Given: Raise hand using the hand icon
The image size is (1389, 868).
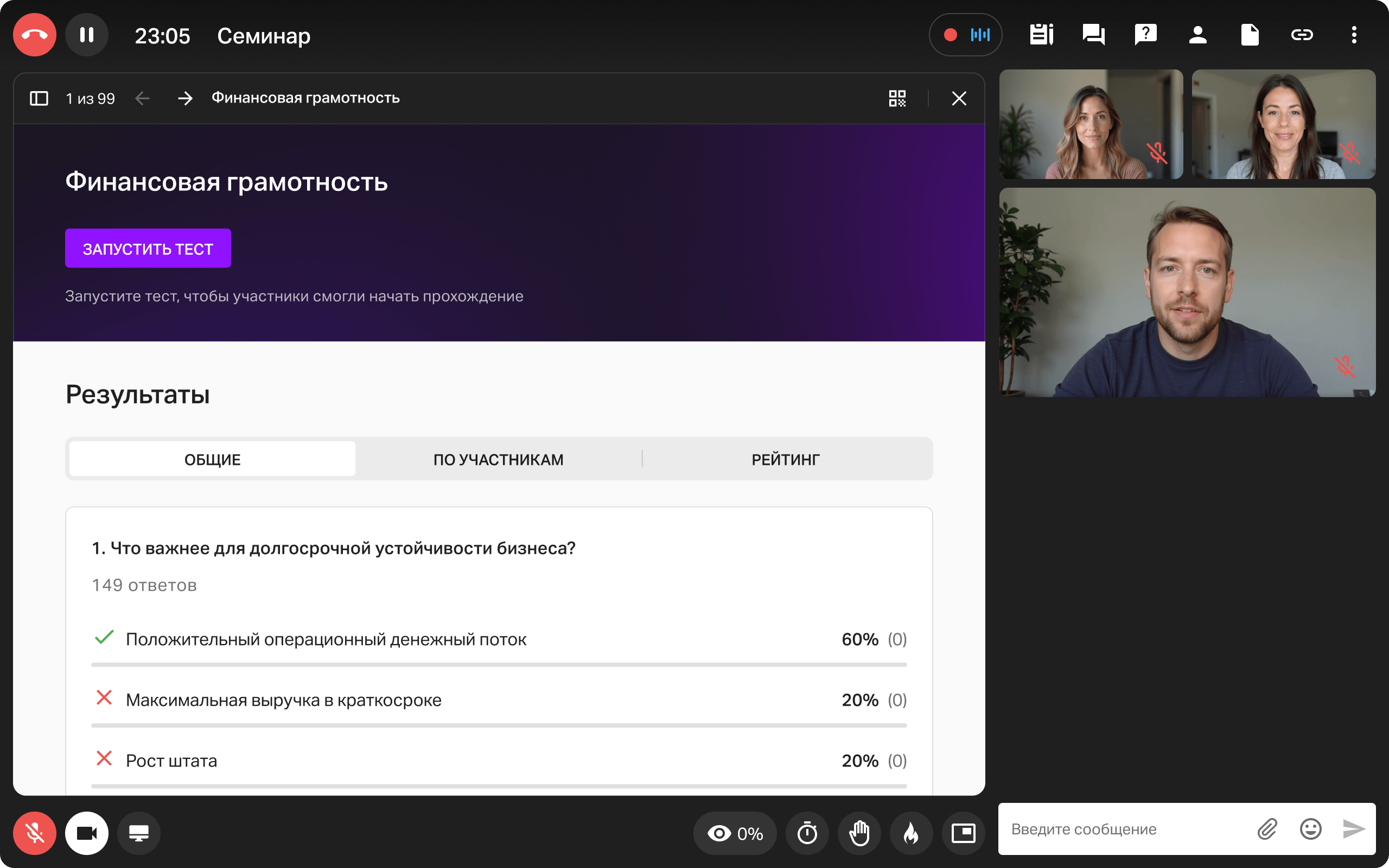Looking at the screenshot, I should (x=859, y=833).
